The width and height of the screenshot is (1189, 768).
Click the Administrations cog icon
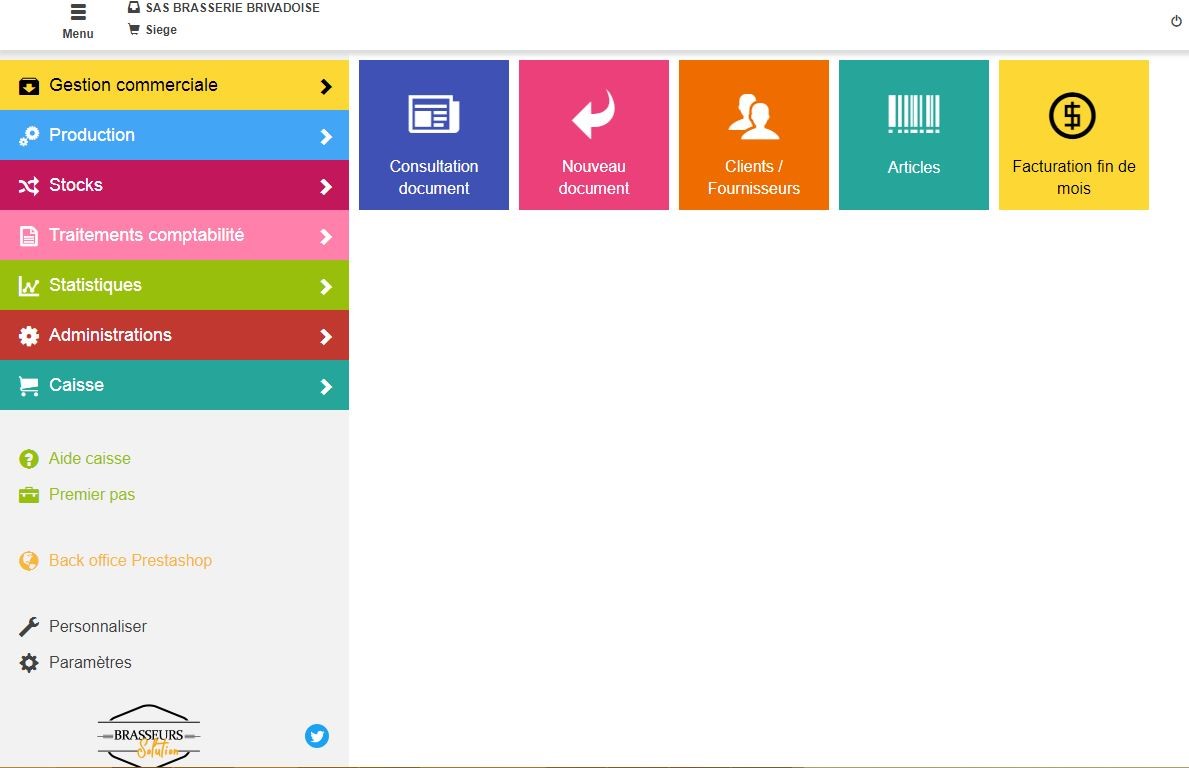(29, 336)
